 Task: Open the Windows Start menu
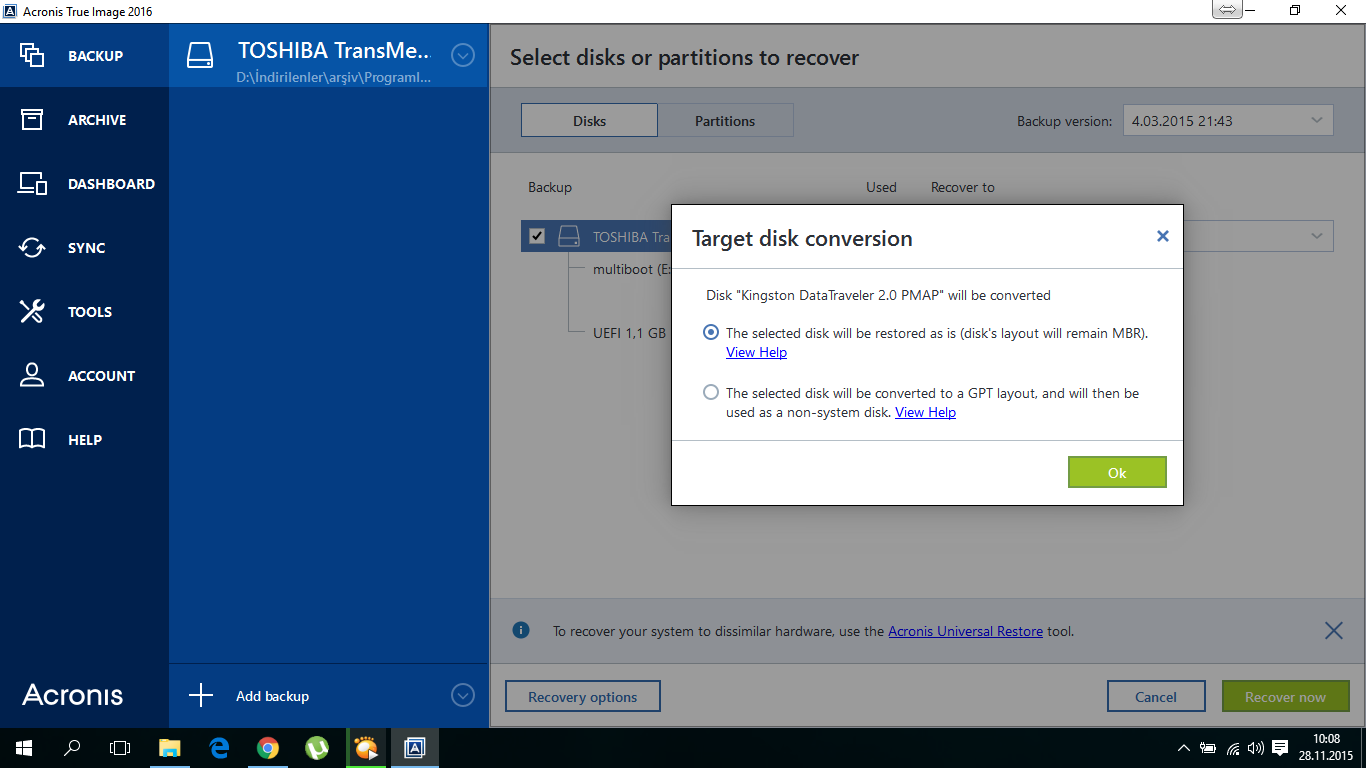(x=24, y=747)
